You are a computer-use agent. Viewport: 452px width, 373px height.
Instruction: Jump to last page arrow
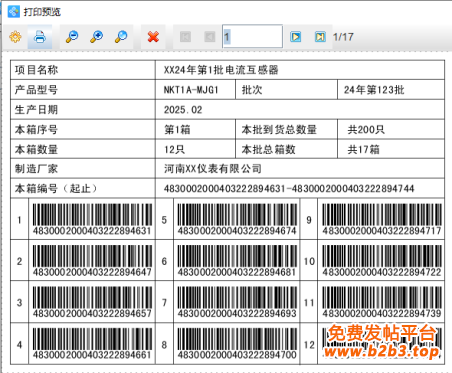[x=320, y=37]
